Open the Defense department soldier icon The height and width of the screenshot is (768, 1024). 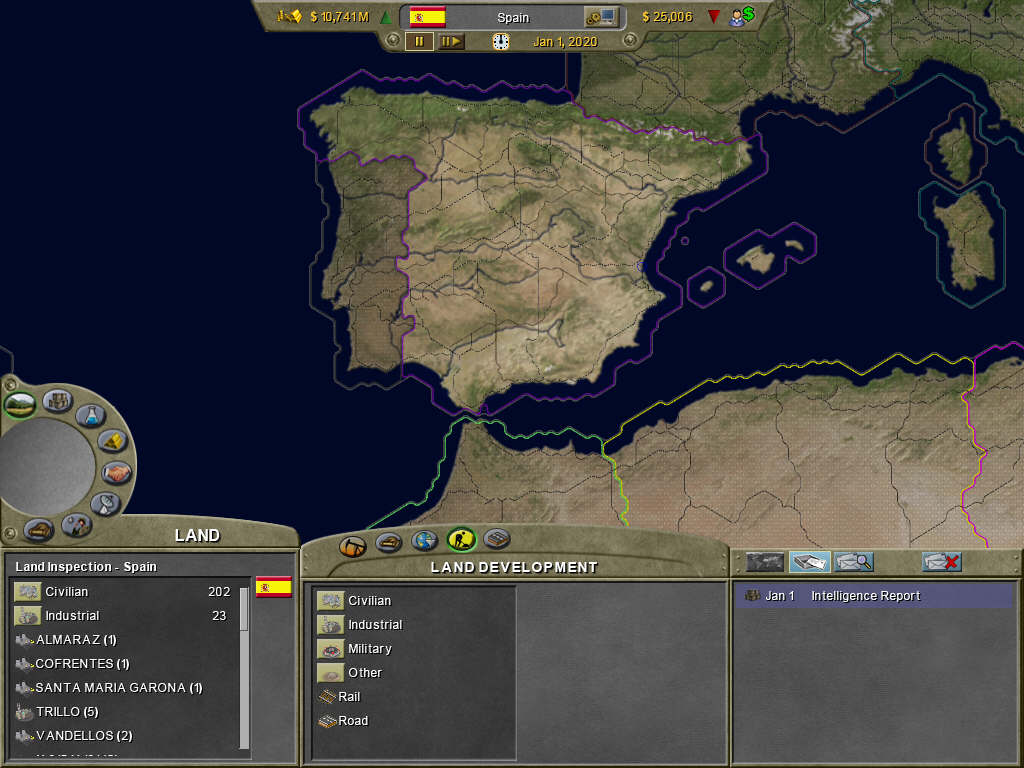(75, 524)
